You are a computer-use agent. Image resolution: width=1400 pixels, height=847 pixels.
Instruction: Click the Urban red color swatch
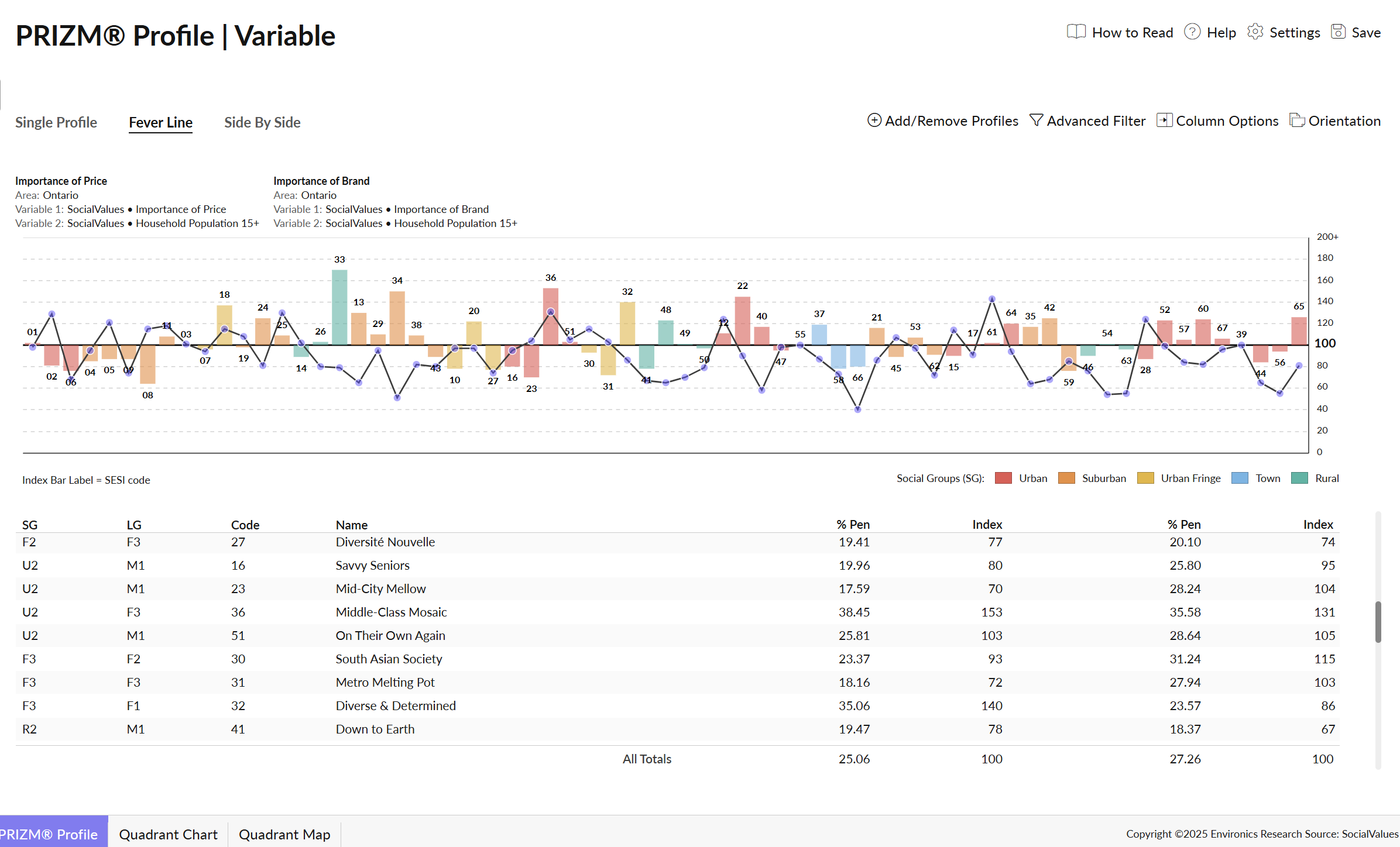[1003, 478]
